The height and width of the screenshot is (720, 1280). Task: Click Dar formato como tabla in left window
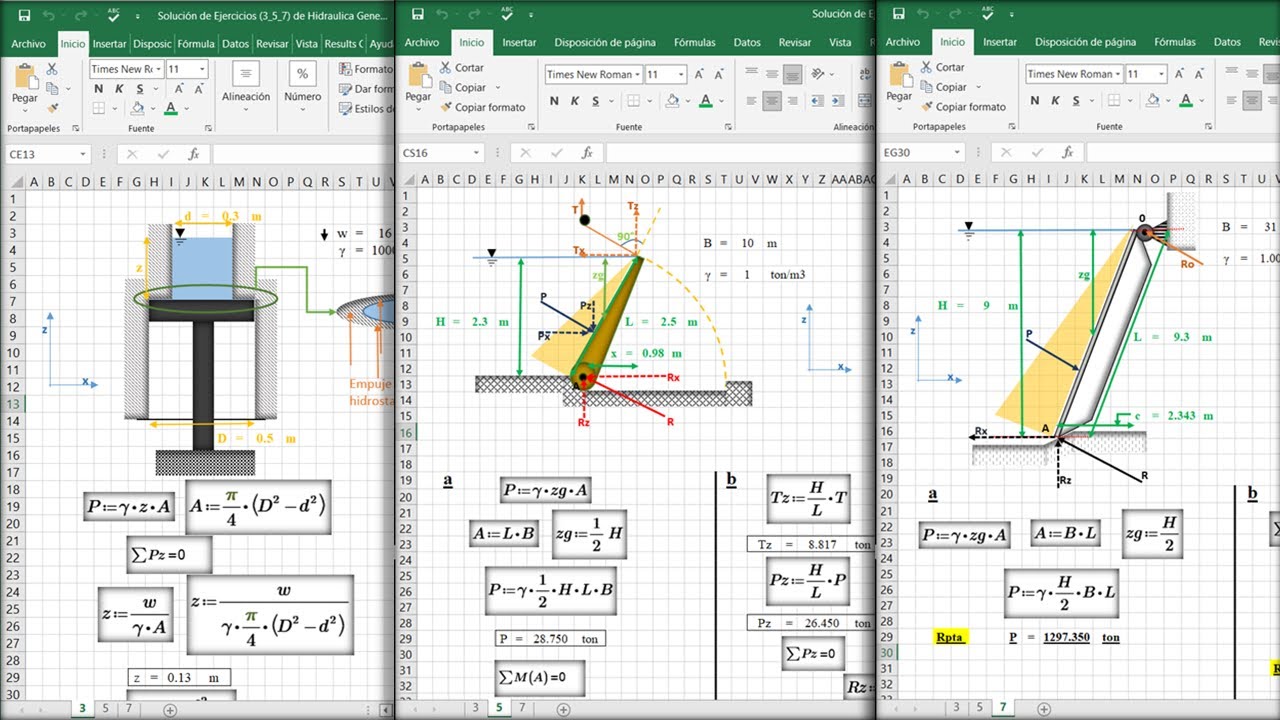[x=367, y=89]
